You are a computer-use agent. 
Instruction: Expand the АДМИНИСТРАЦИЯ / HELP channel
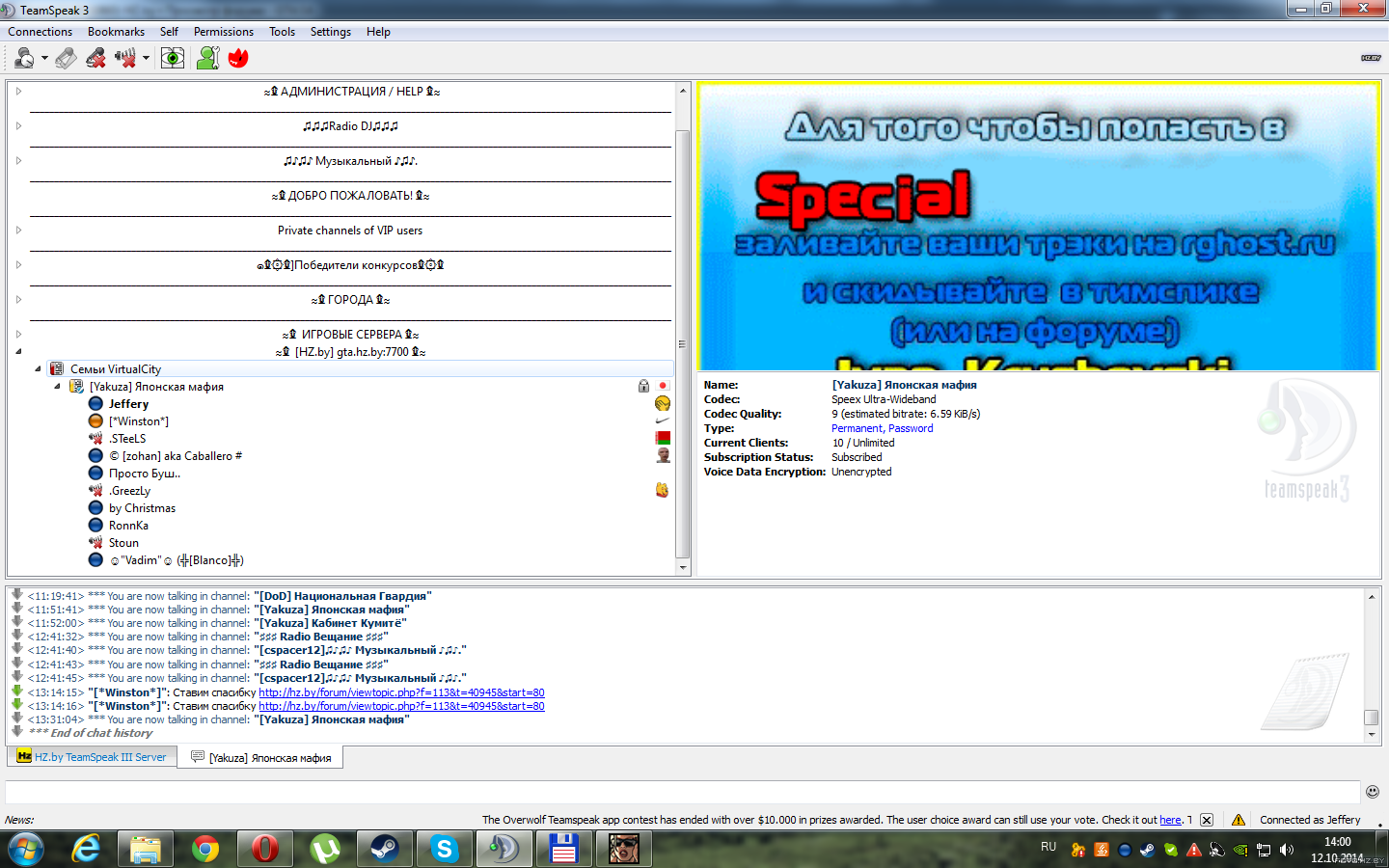[x=18, y=92]
